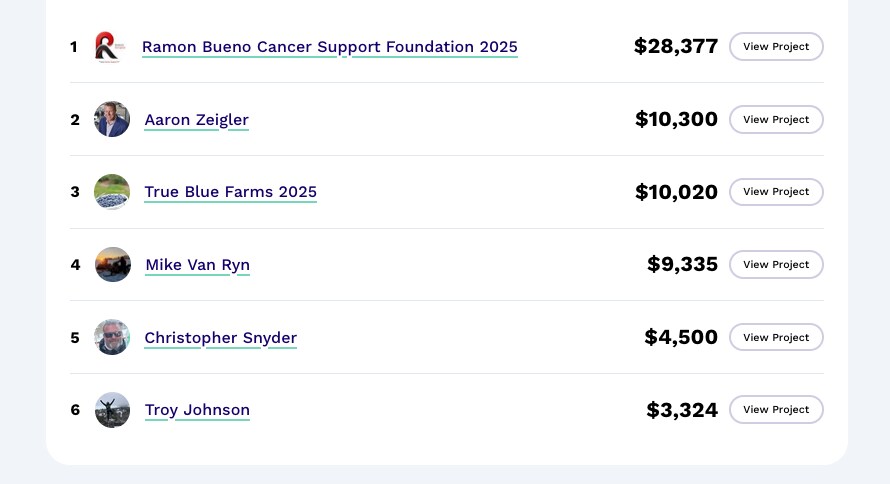Click the True Blue Farms avatar image
The image size is (890, 484).
(112, 192)
